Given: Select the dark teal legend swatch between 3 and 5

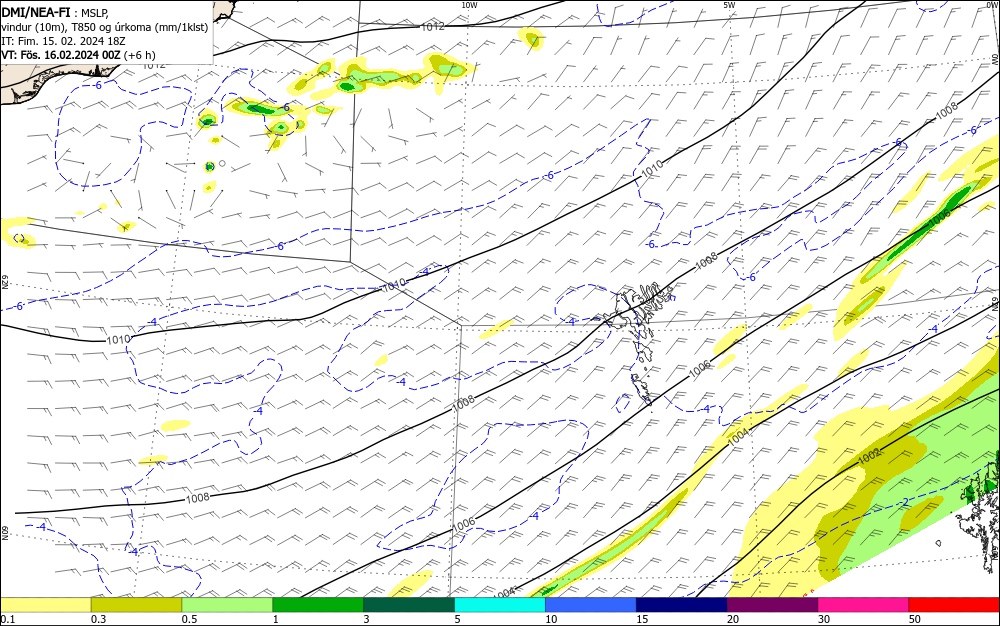Looking at the screenshot, I should pyautogui.click(x=409, y=605).
